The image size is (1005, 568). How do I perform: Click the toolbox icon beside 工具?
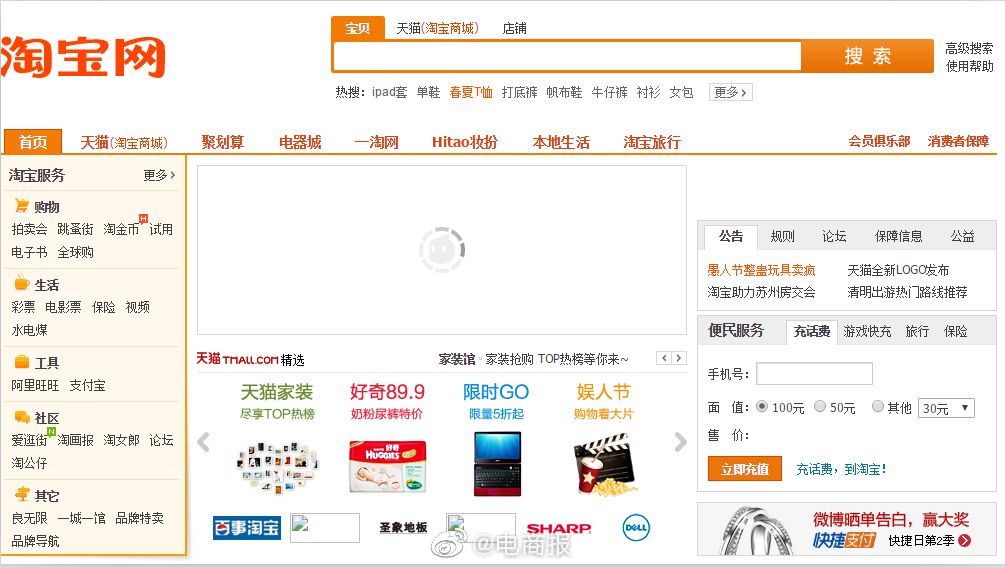coord(22,362)
